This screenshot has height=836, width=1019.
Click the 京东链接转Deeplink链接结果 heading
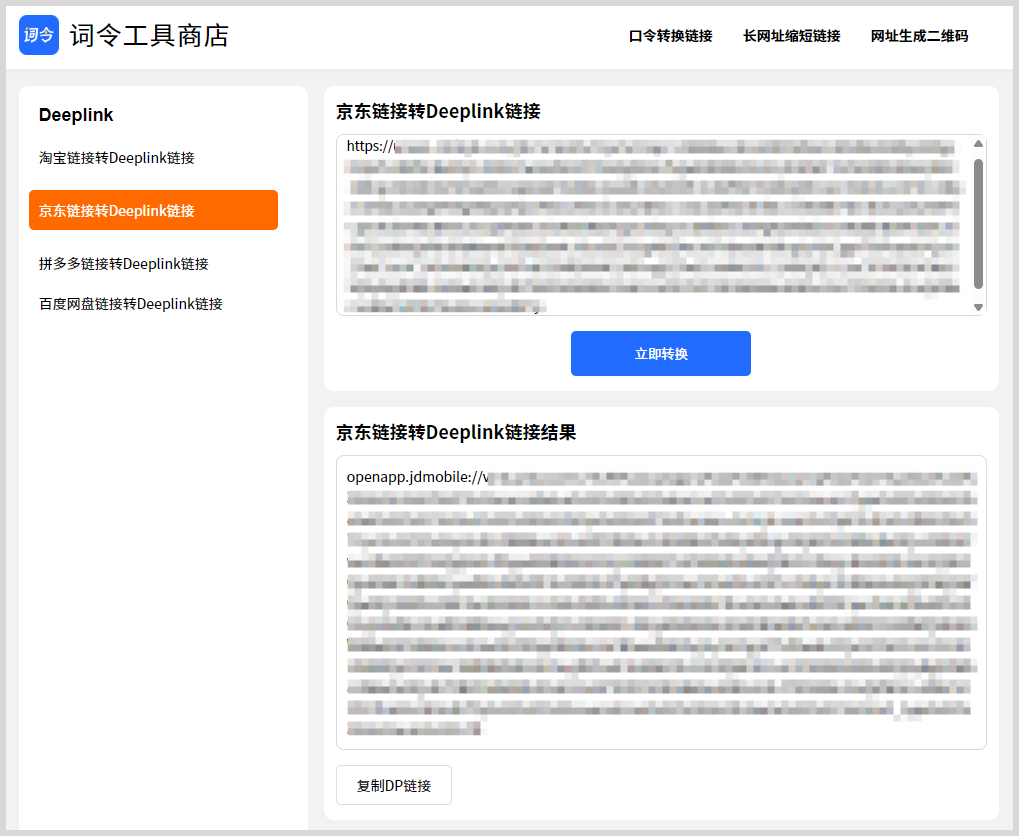click(x=456, y=432)
